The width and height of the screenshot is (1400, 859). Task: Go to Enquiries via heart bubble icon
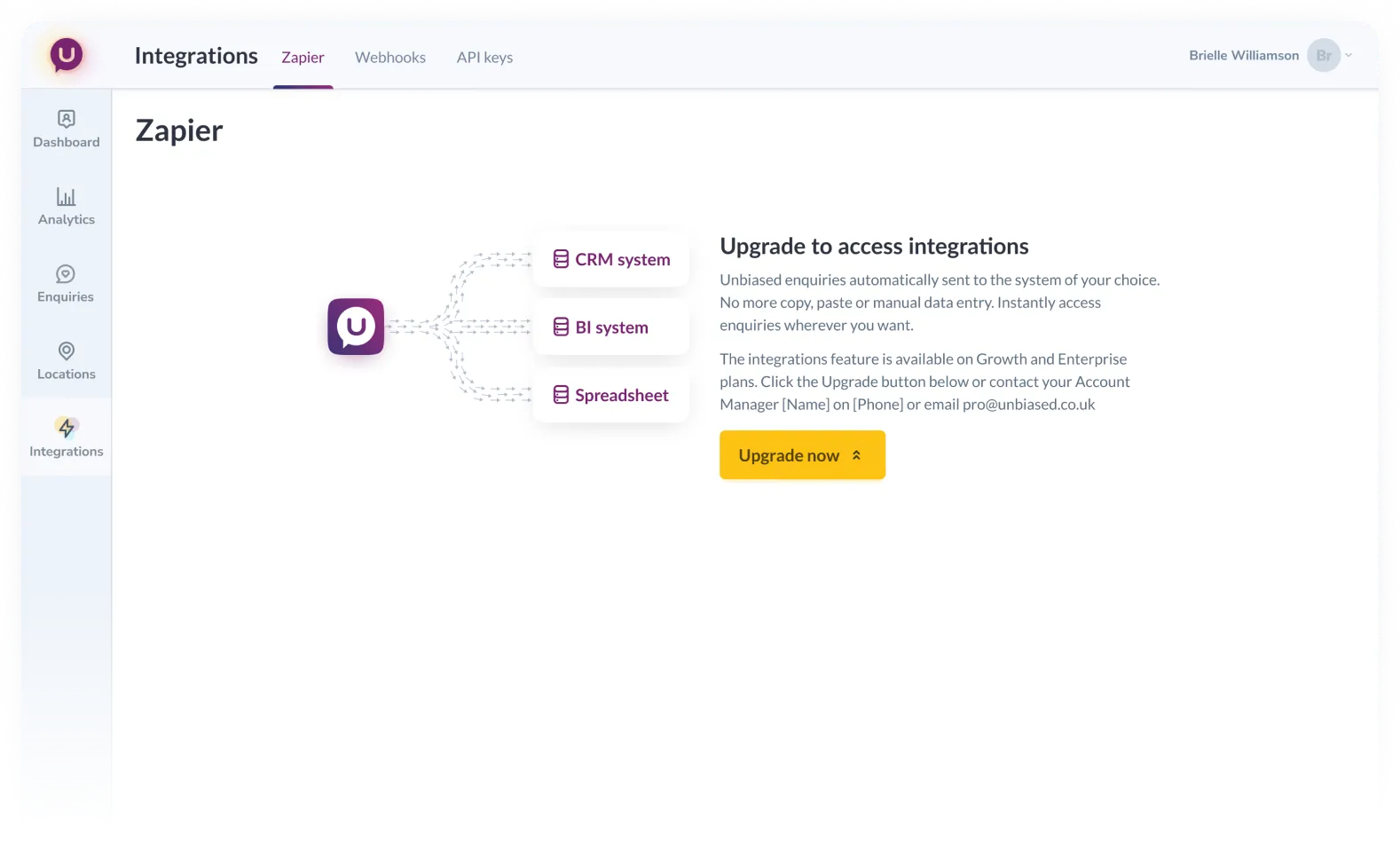pos(66,274)
